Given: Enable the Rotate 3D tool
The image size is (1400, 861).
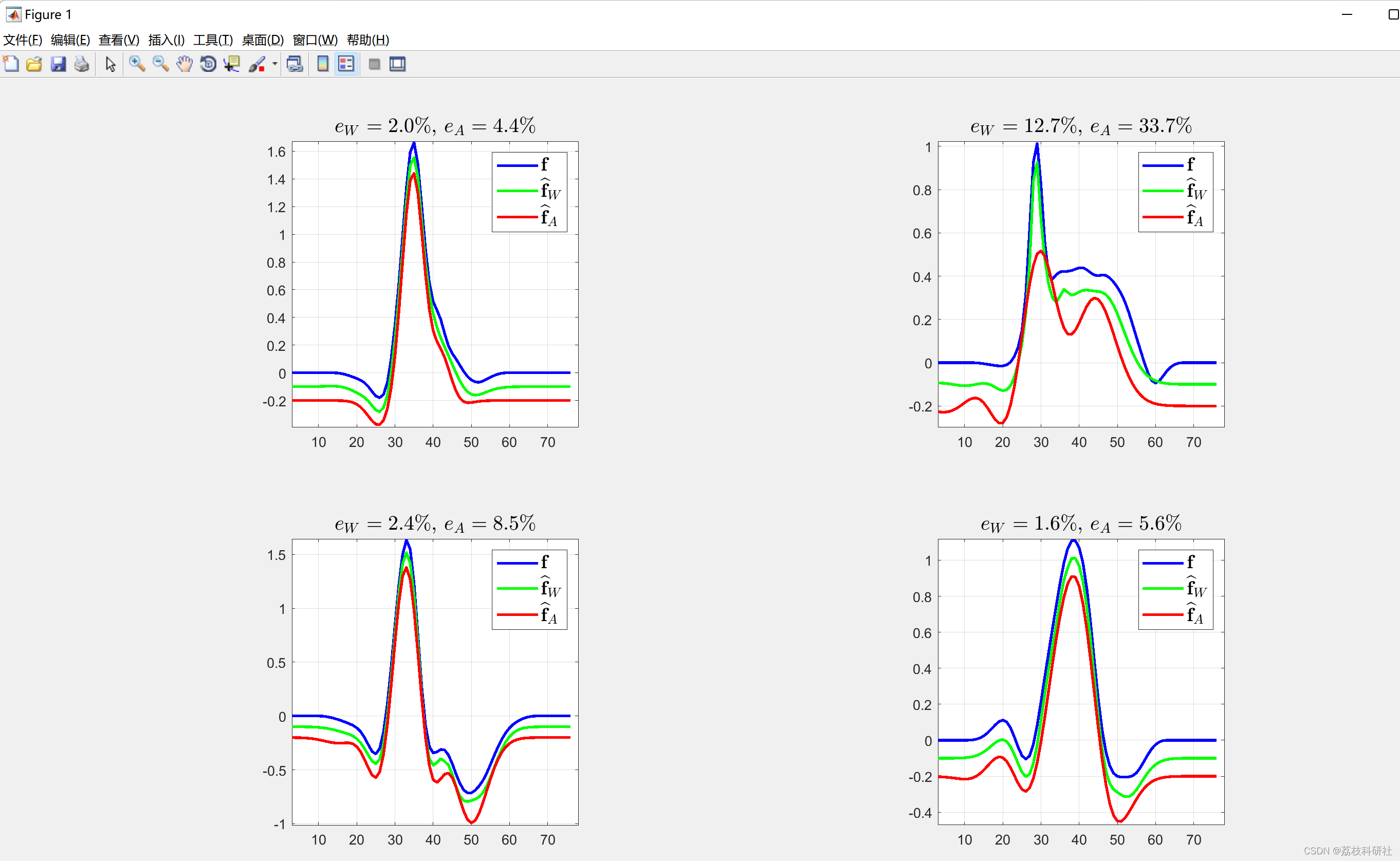Looking at the screenshot, I should (208, 64).
